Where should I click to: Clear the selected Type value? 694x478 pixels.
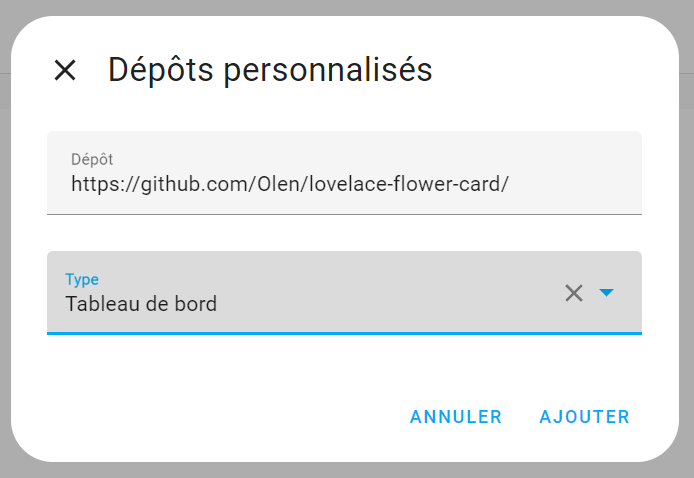click(x=574, y=293)
